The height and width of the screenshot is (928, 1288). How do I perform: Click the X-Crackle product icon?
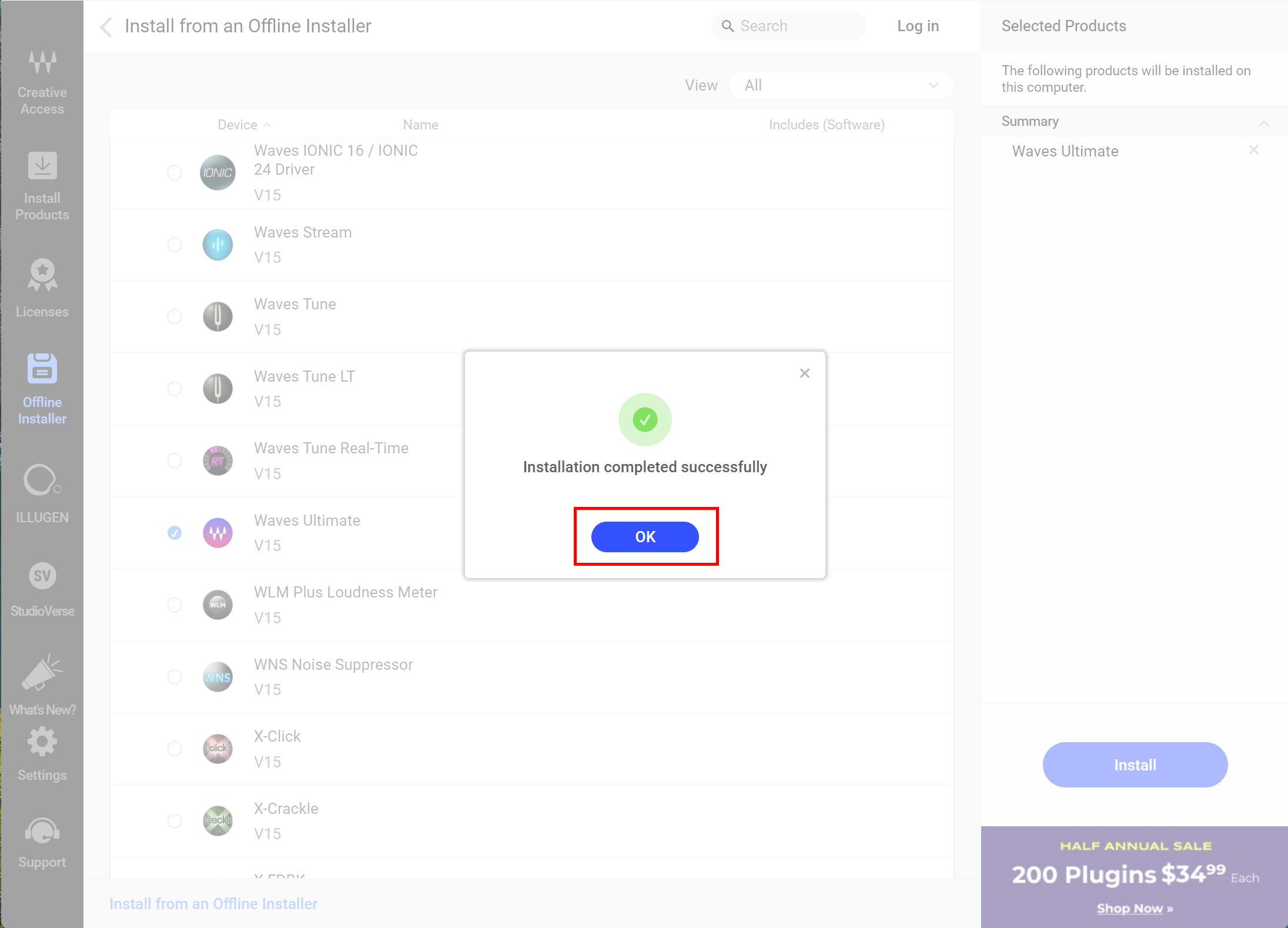click(x=218, y=821)
